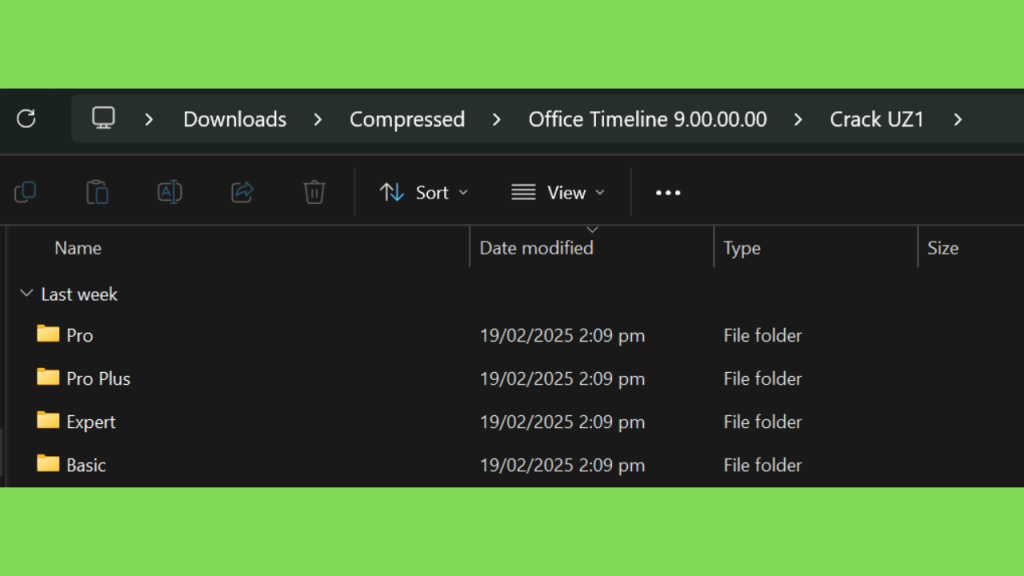Click the date modified of Basic folder
Screen dimensions: 1024x576
(562, 465)
